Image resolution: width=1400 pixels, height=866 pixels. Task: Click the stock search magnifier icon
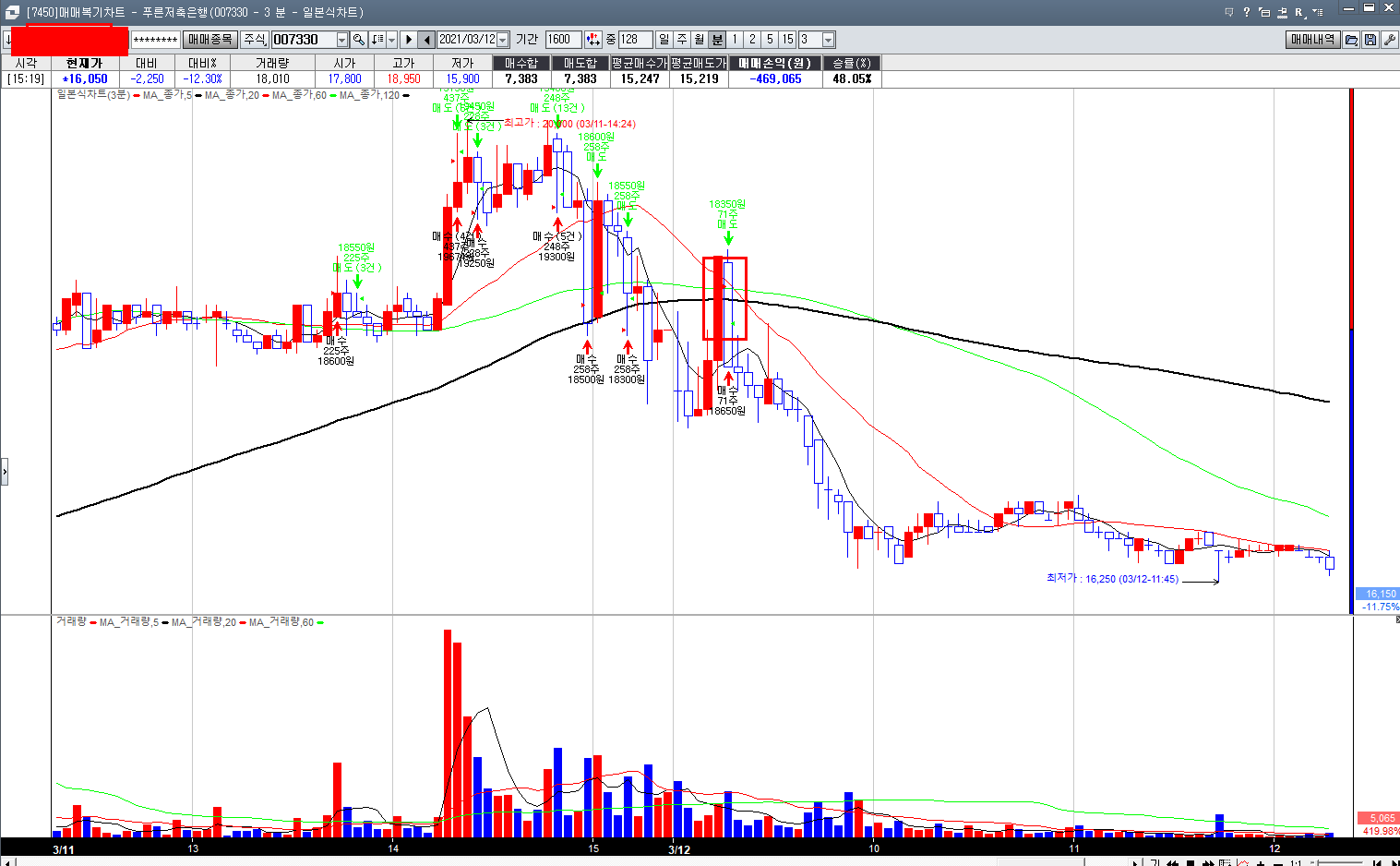click(358, 40)
